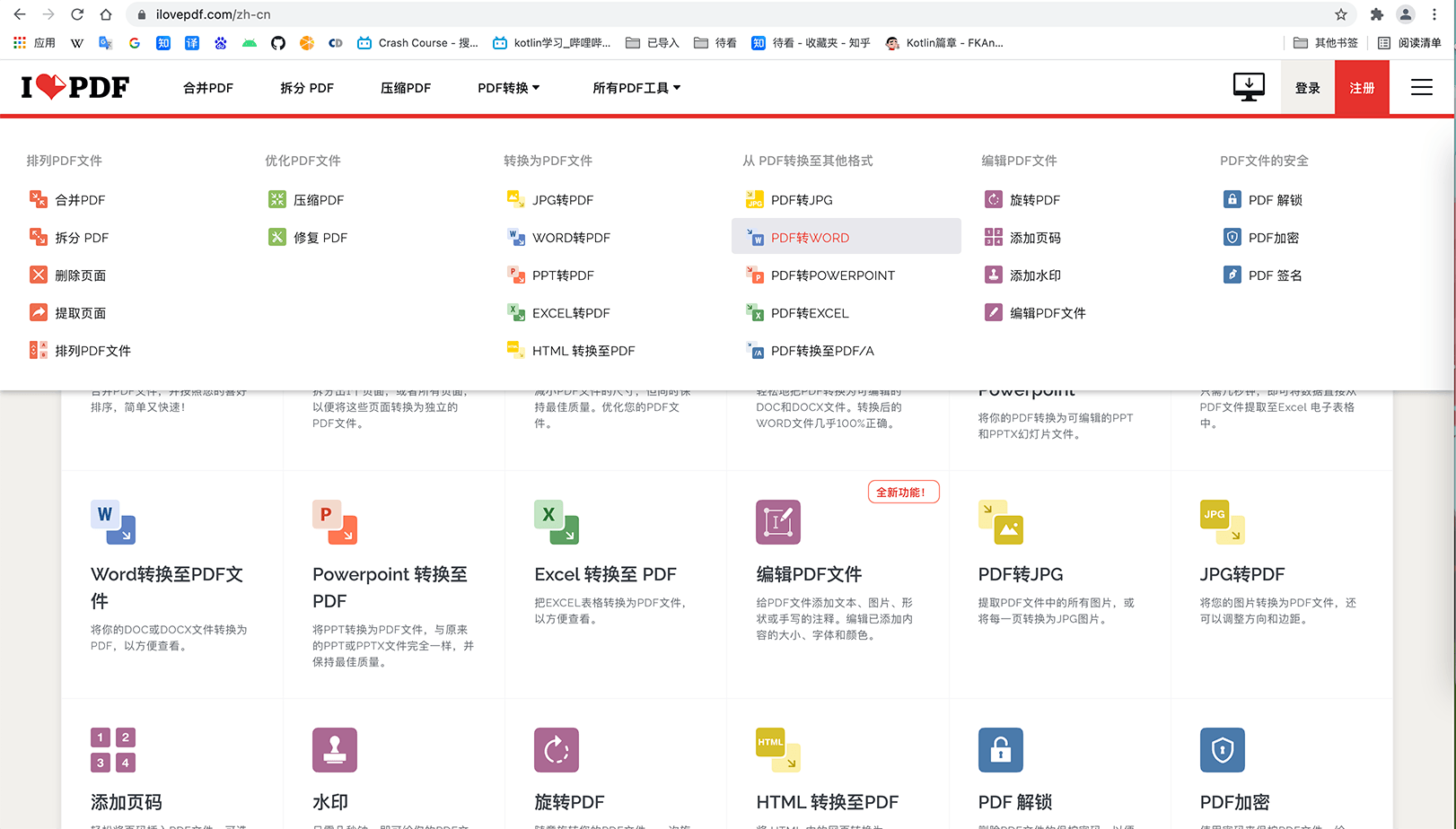1456x829 pixels.
Task: Click the PDF转JPG card icon
Action: point(1000,522)
